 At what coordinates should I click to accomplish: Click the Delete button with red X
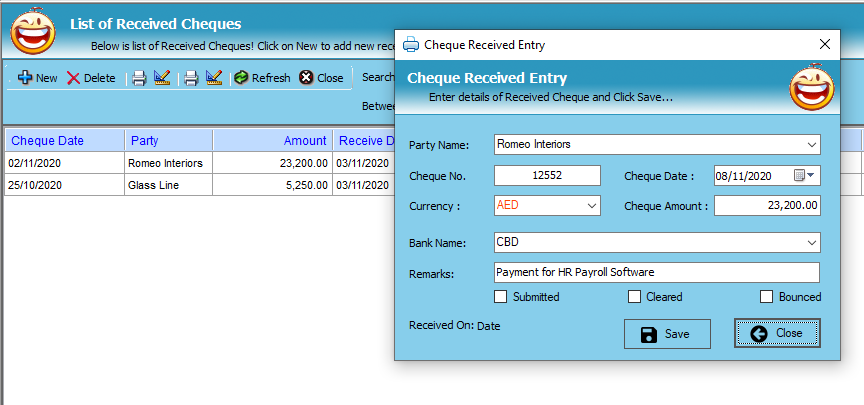[x=91, y=78]
